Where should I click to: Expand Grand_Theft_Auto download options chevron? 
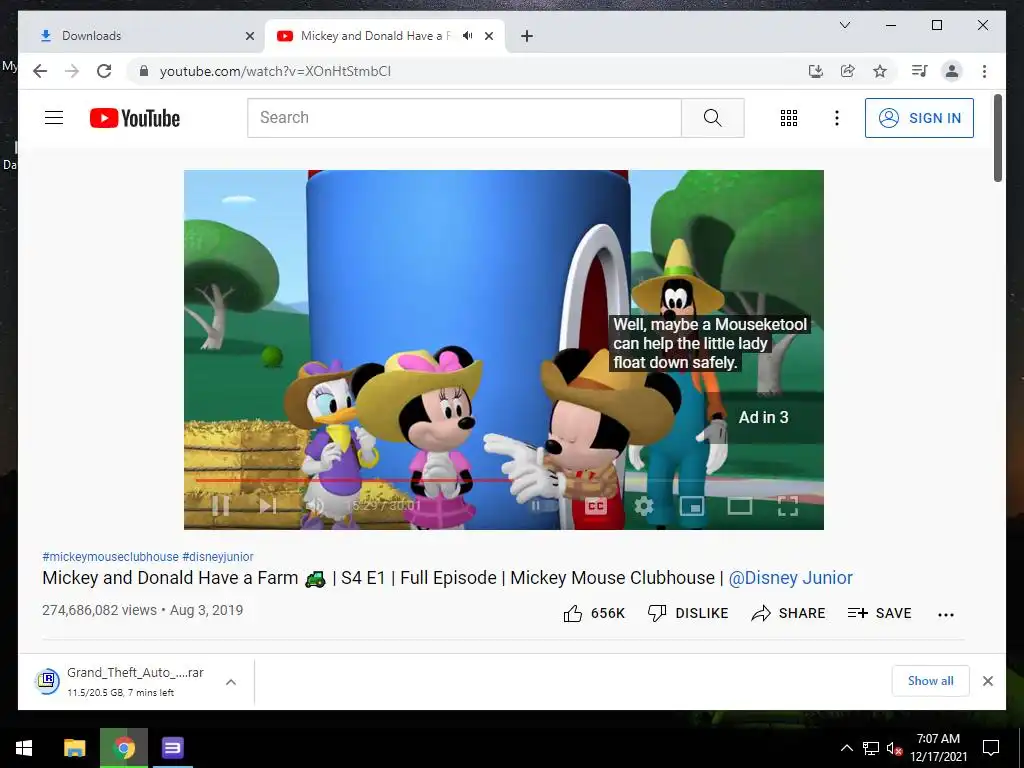(x=231, y=682)
